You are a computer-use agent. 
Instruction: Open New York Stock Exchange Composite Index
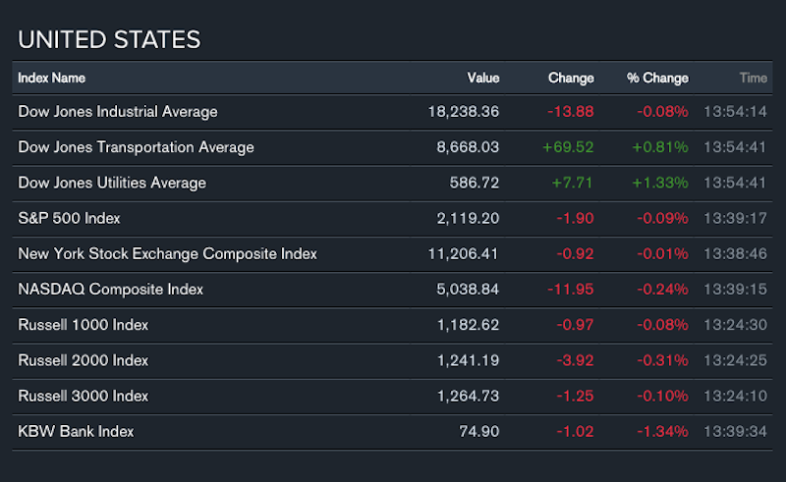pos(167,254)
